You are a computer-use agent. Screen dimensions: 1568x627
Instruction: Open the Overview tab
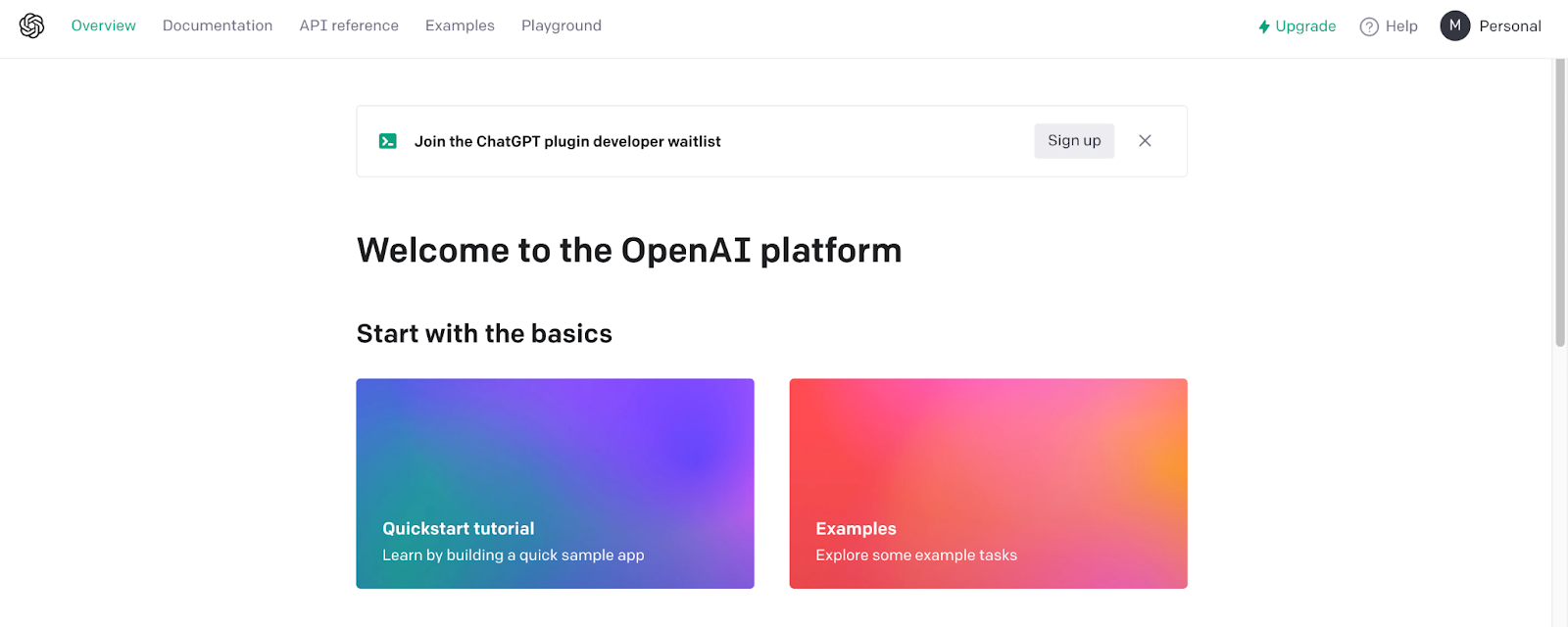pos(104,25)
